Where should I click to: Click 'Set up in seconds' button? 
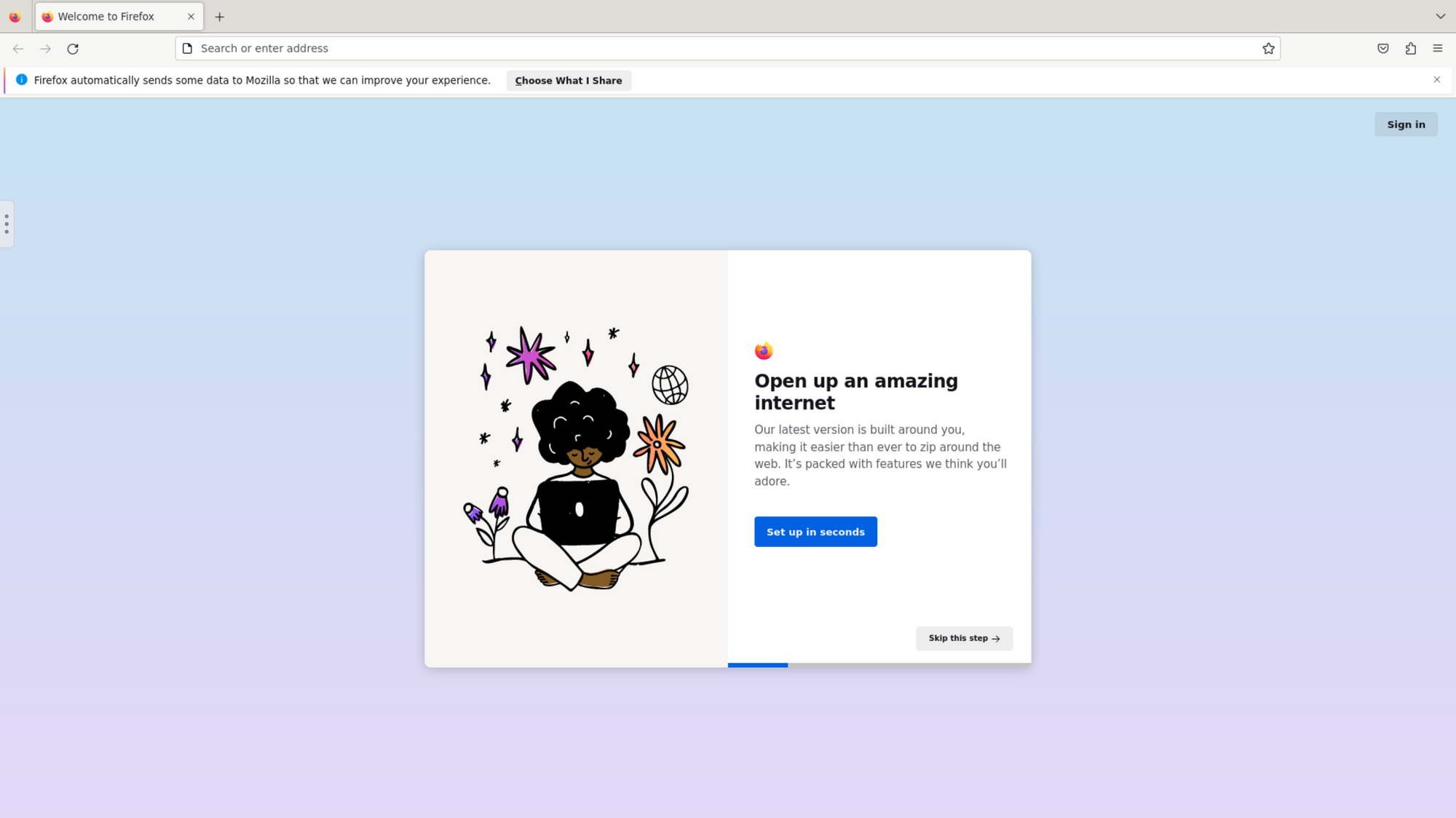point(816,531)
